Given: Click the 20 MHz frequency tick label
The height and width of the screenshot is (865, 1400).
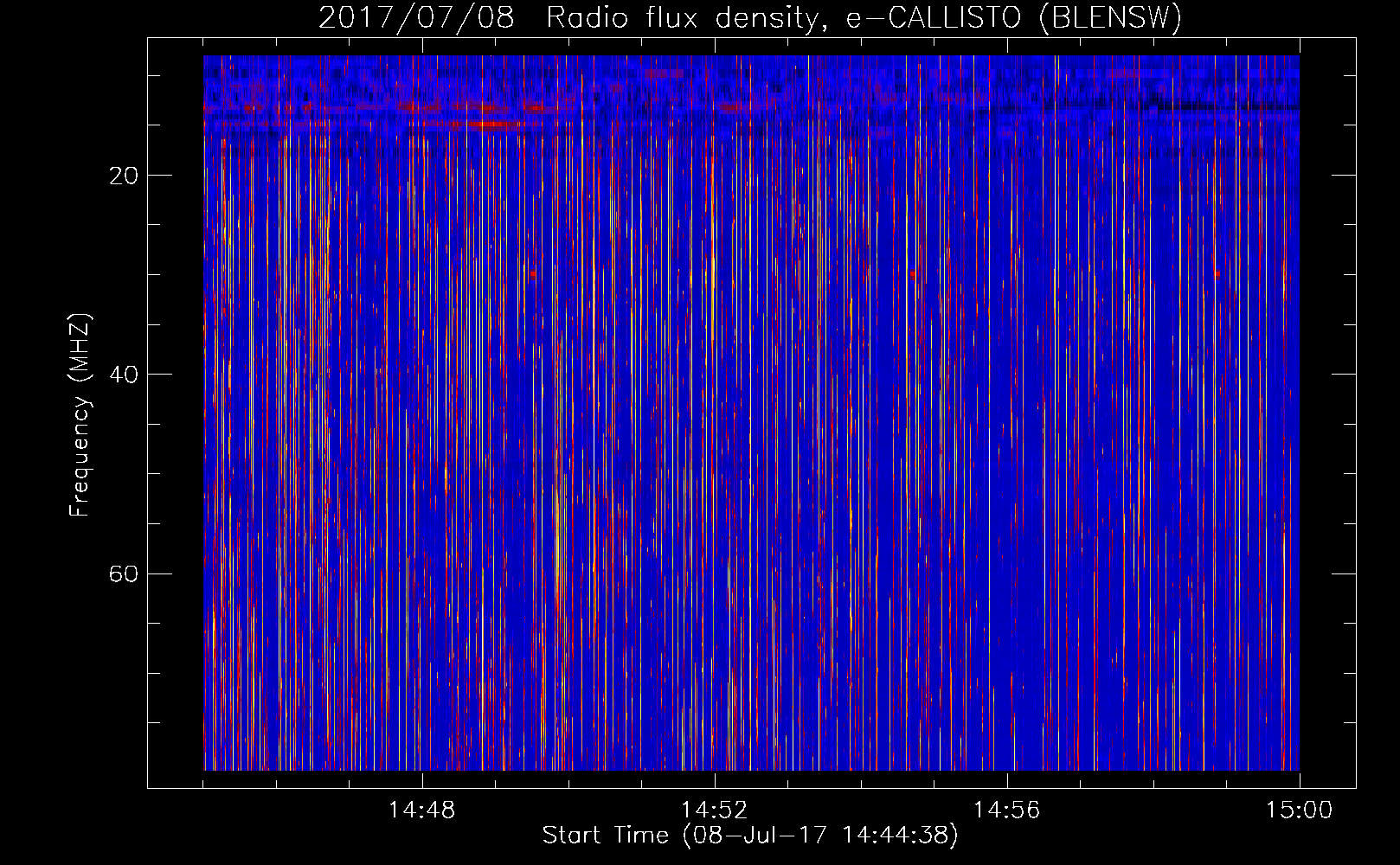Looking at the screenshot, I should [124, 176].
